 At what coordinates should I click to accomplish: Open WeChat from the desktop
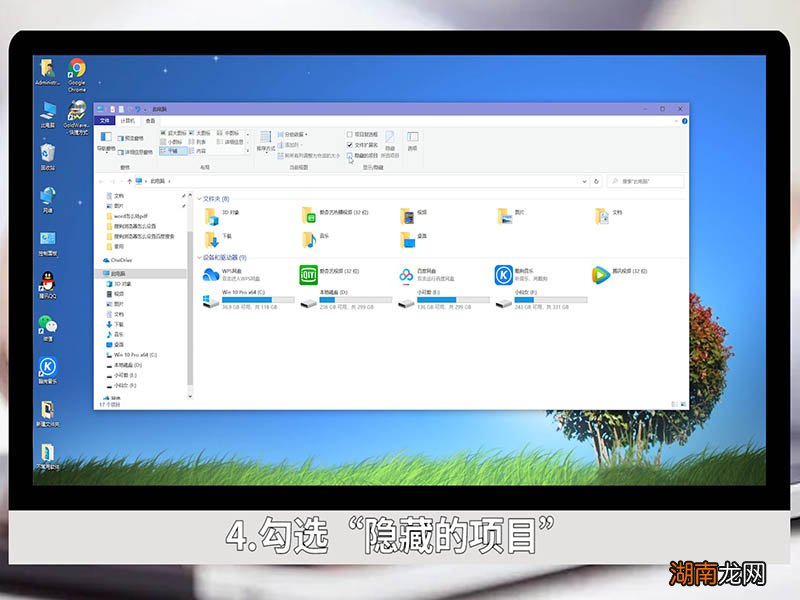coord(47,323)
